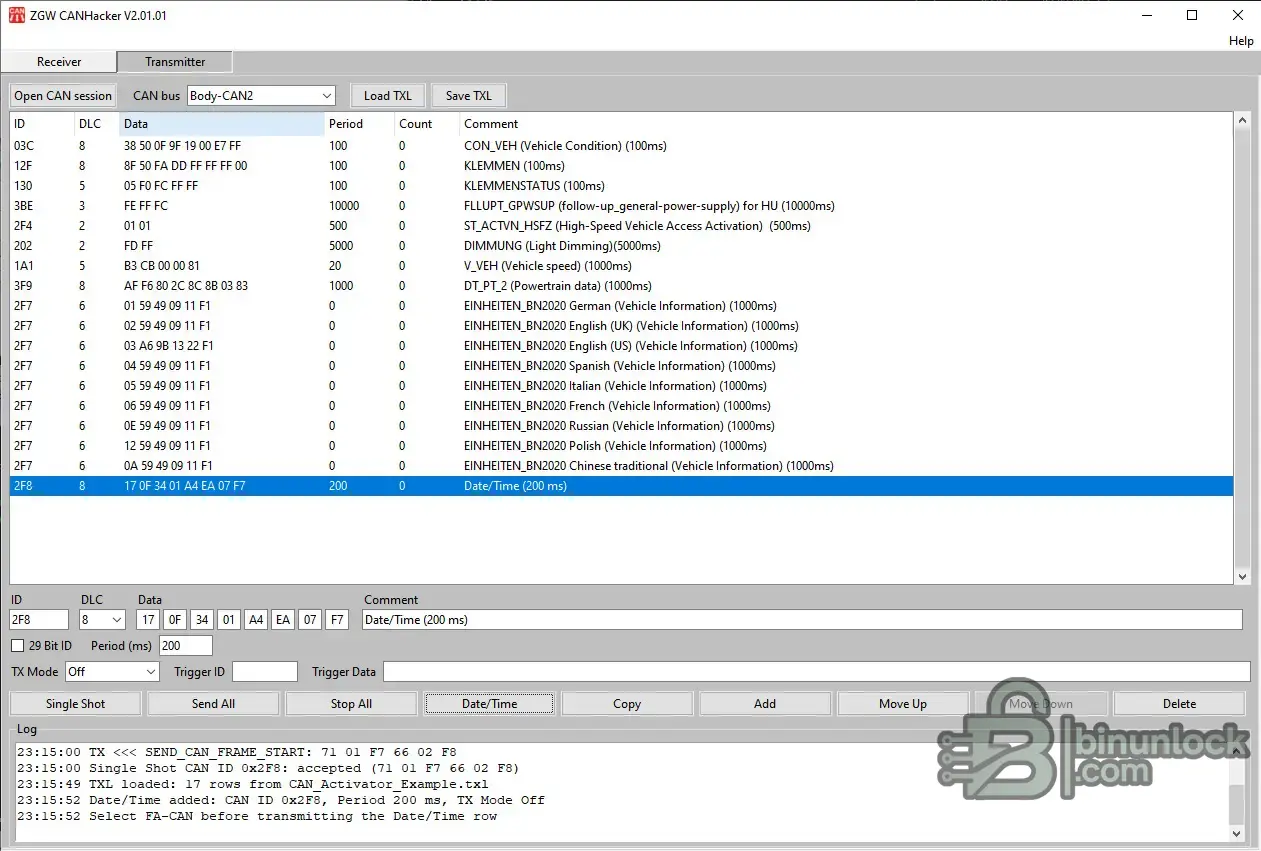Select the EINHEITEN_BN2020 French row
1261x851 pixels.
(621, 406)
